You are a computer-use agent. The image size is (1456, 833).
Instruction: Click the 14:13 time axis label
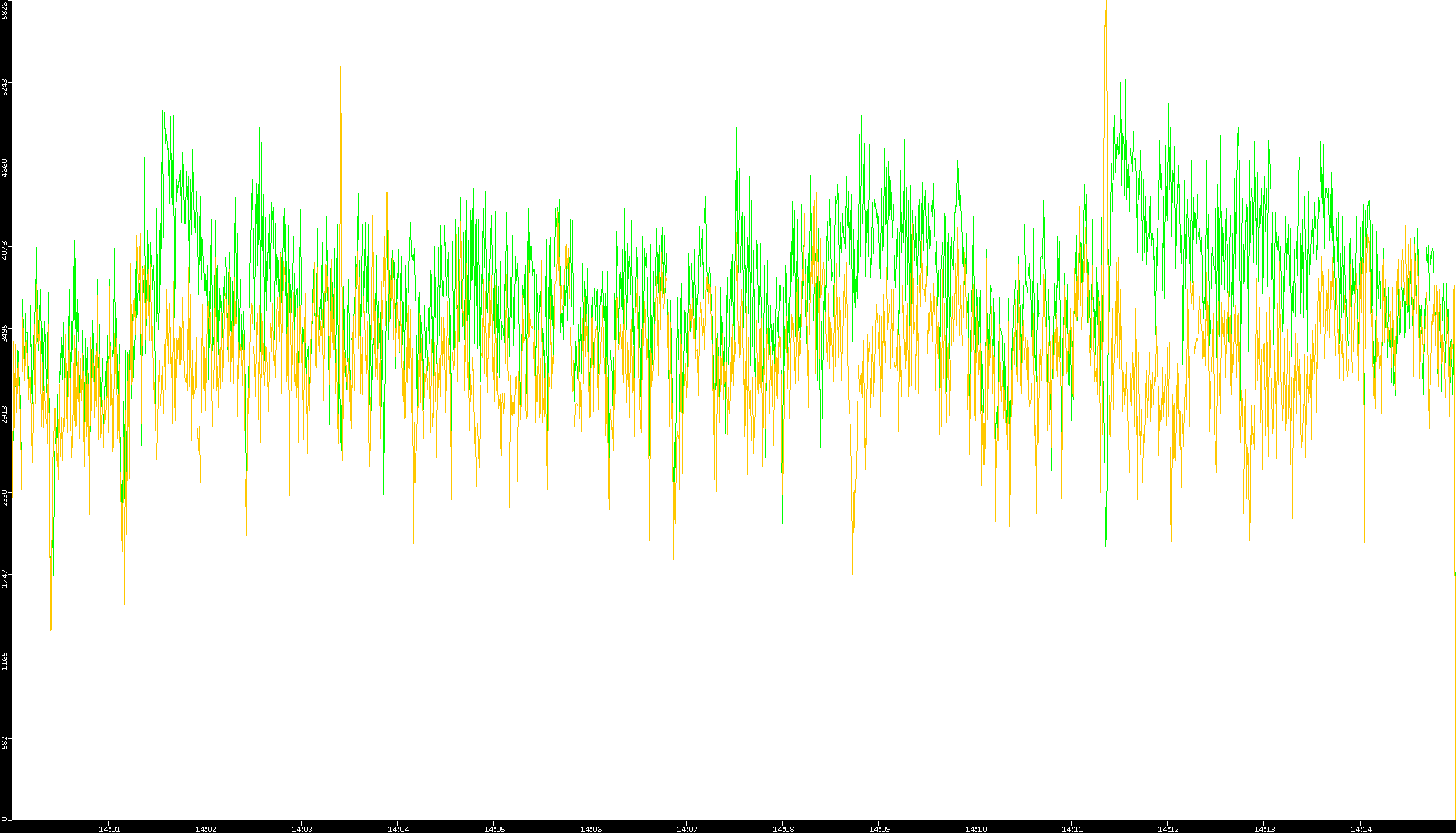pos(1264,829)
